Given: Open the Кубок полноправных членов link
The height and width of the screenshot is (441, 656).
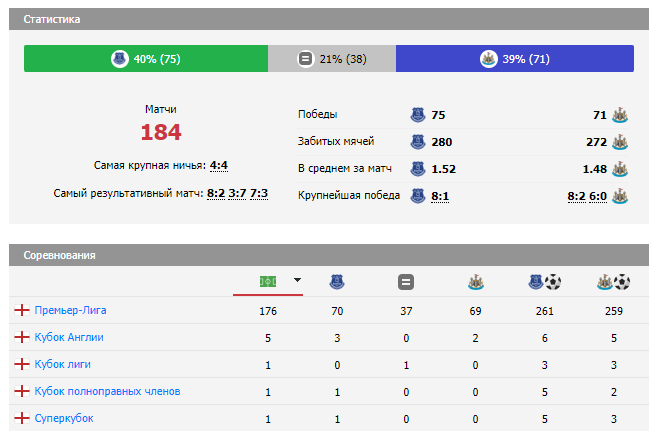Looking at the screenshot, I should point(108,391).
